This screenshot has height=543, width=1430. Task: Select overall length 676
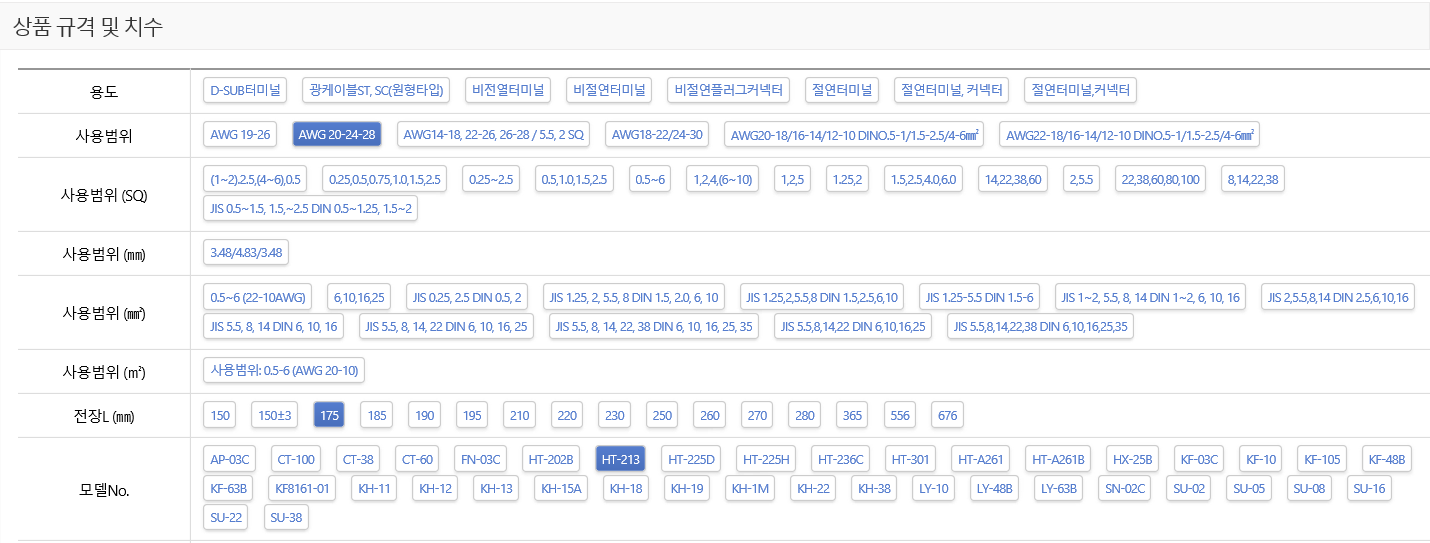(948, 414)
